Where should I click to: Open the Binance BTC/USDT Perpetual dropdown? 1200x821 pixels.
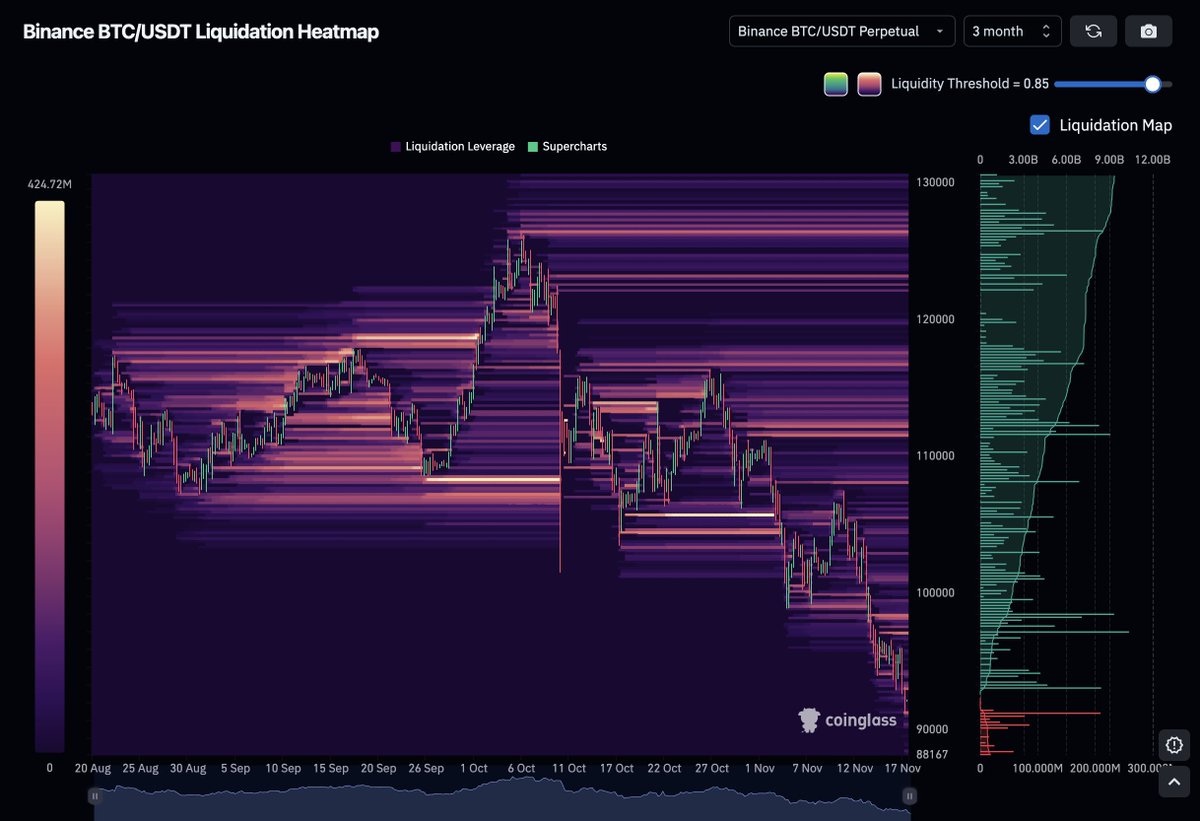[842, 31]
